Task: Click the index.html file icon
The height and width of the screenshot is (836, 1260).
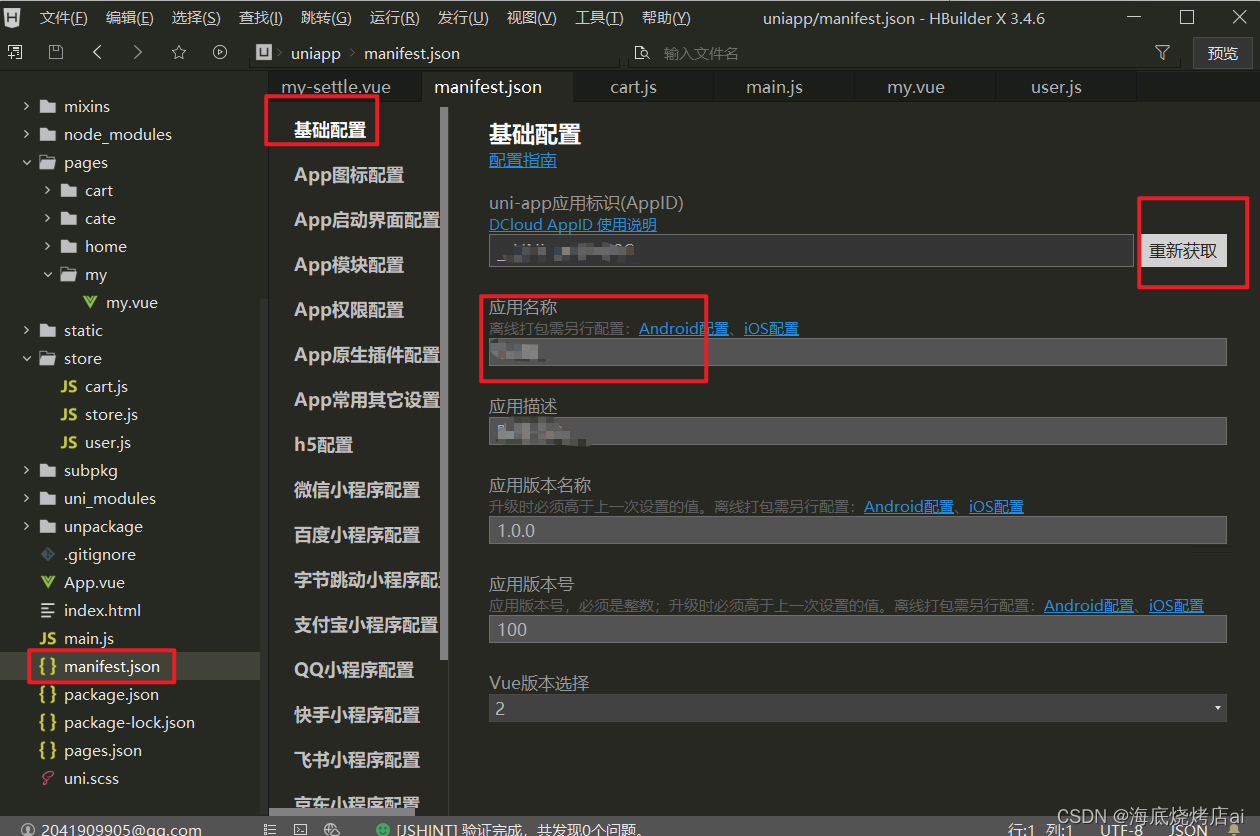Action: click(x=47, y=610)
